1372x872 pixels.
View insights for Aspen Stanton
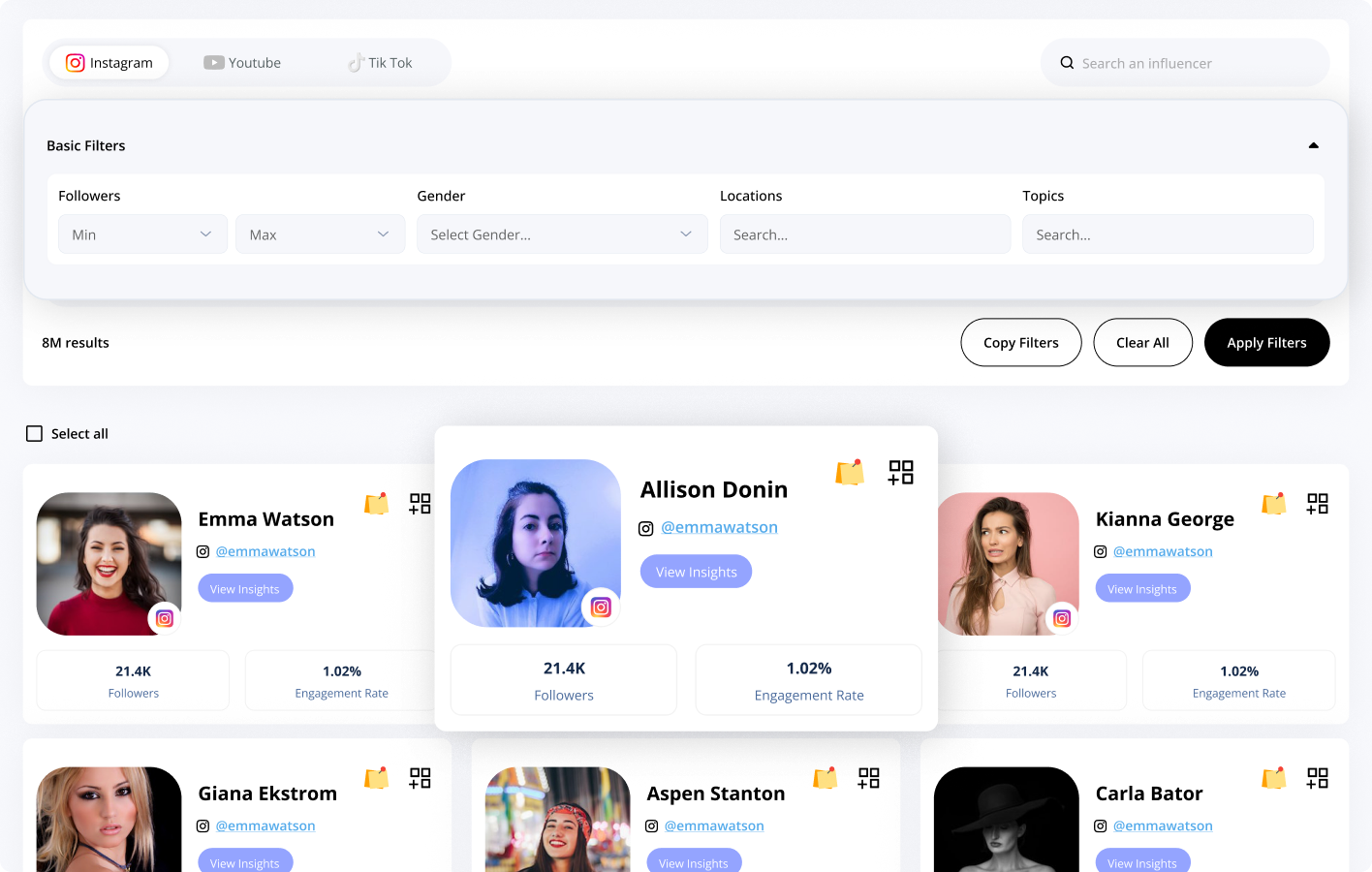click(x=694, y=861)
